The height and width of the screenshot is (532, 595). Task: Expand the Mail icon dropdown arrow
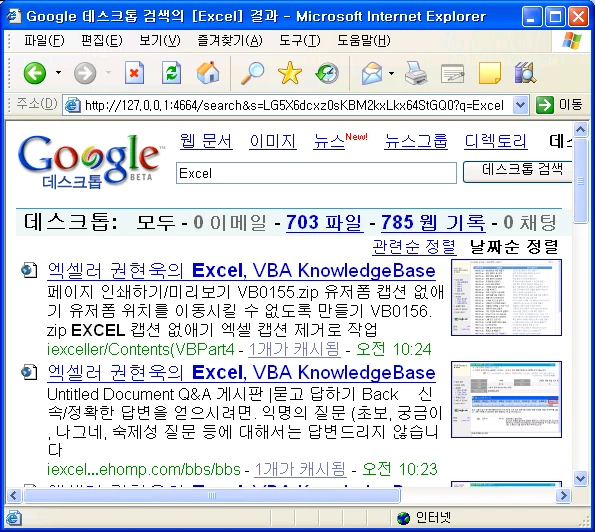(391, 73)
